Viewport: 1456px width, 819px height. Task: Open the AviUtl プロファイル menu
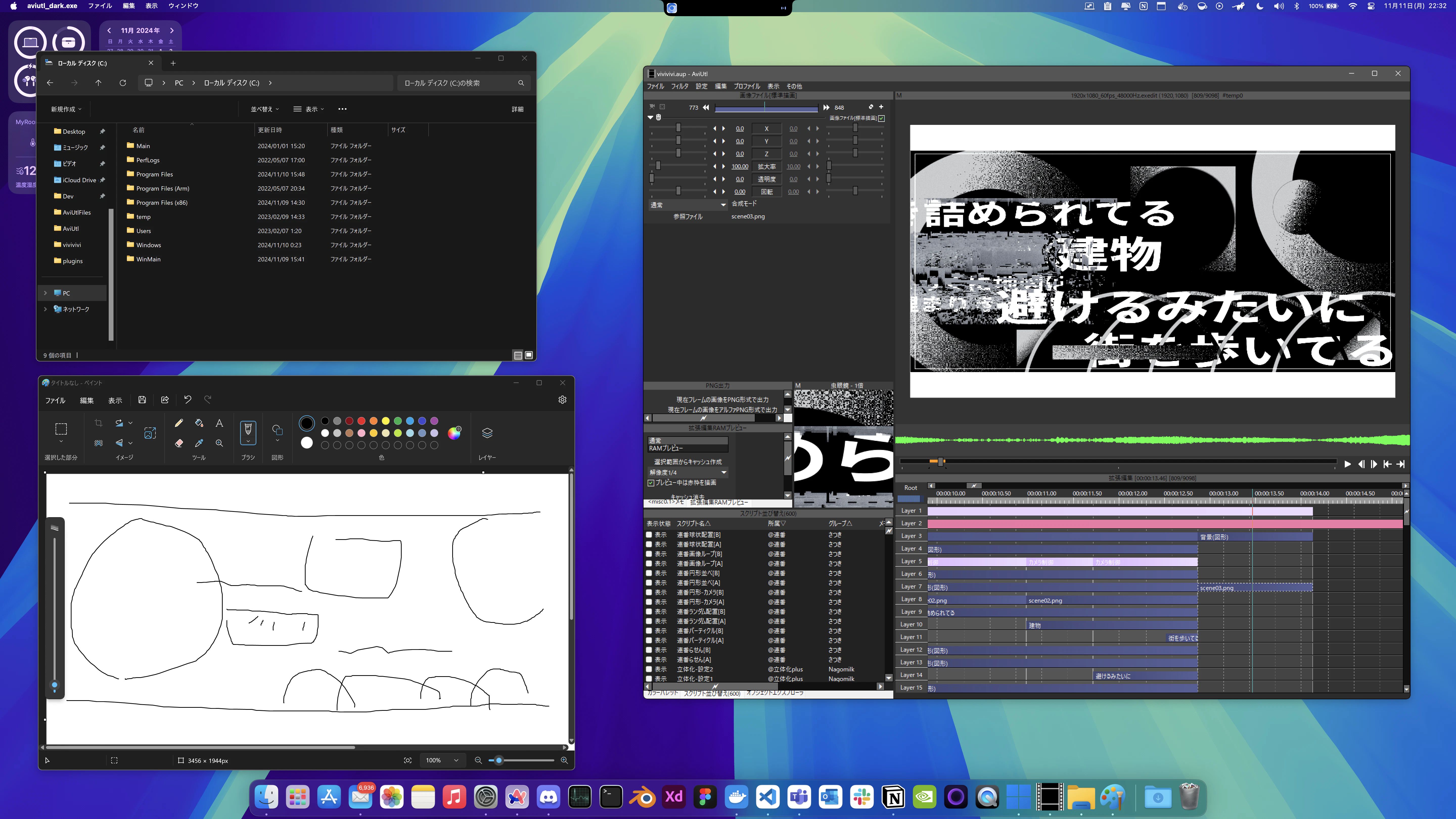[747, 86]
